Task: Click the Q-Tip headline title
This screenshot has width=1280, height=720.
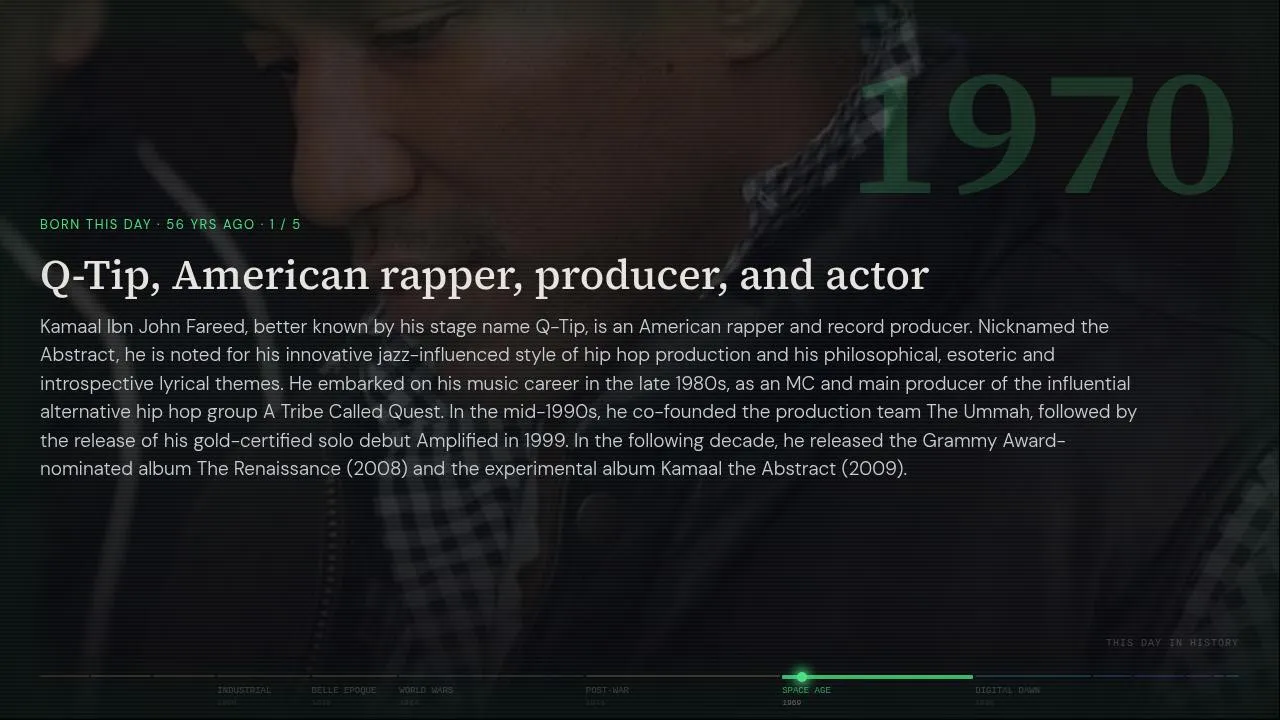Action: coord(485,275)
